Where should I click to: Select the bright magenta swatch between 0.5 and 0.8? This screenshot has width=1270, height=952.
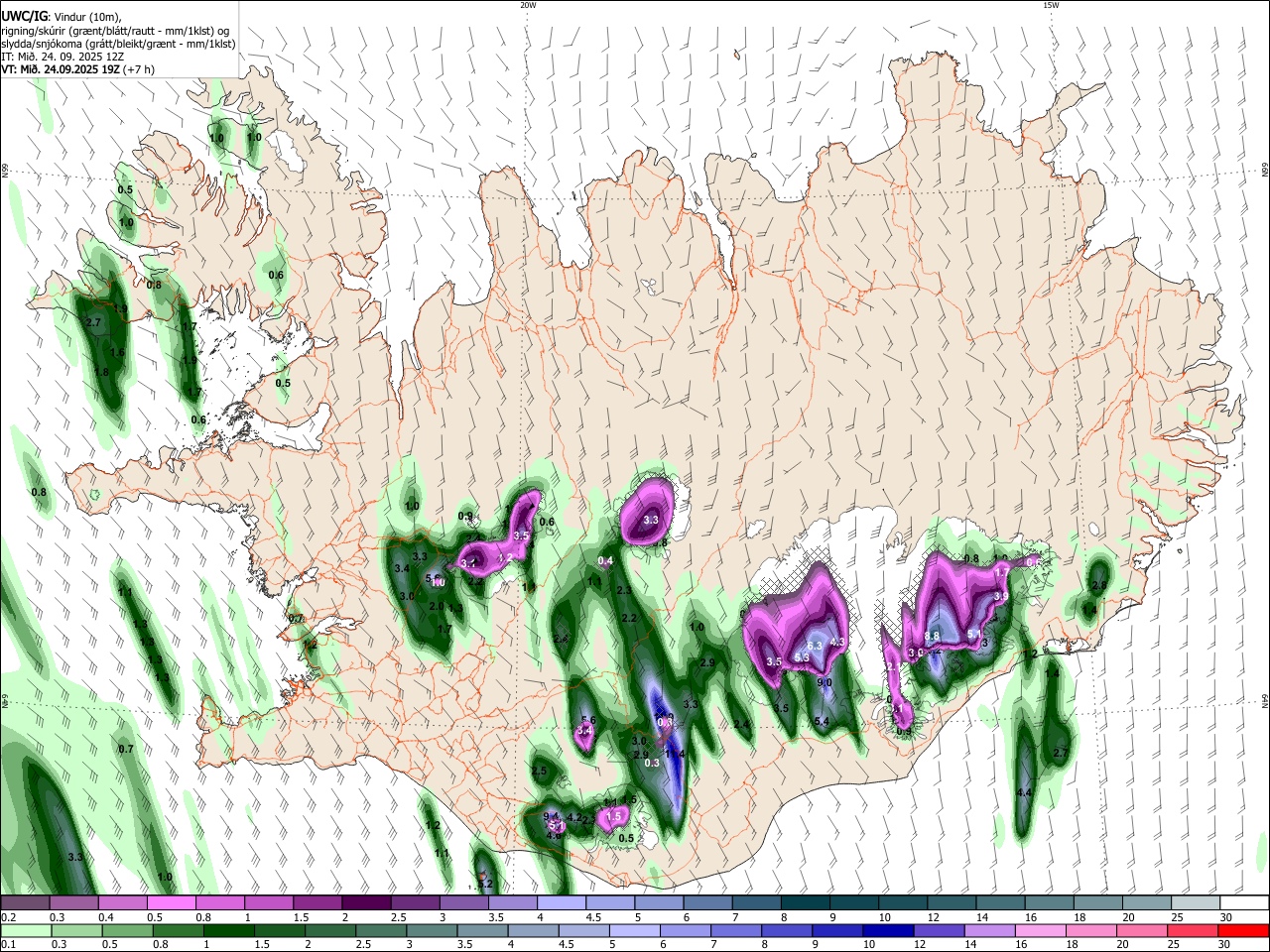pos(171,902)
